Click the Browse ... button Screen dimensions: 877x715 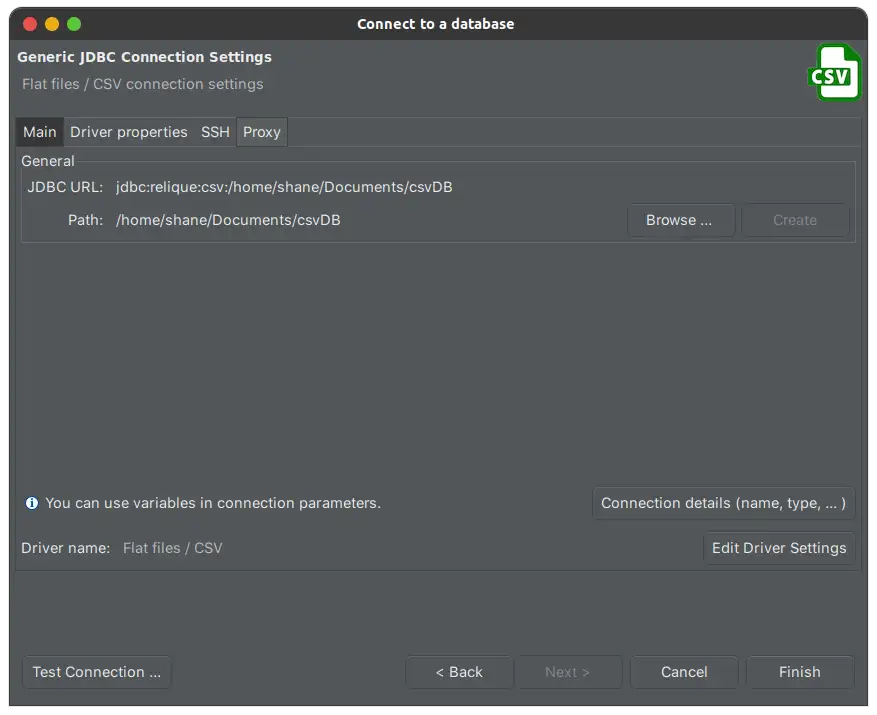click(x=680, y=220)
